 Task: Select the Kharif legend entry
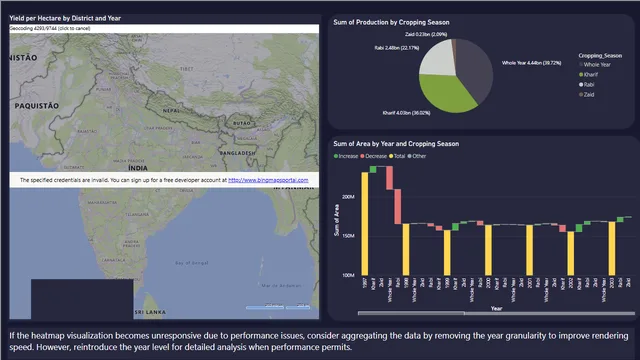(588, 74)
